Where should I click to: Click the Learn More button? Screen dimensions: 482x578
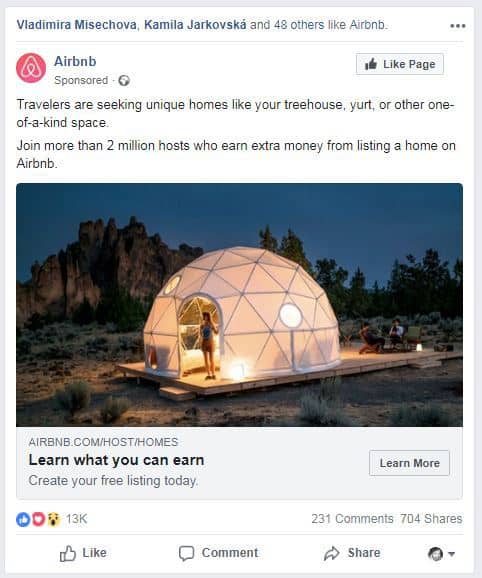tap(409, 463)
